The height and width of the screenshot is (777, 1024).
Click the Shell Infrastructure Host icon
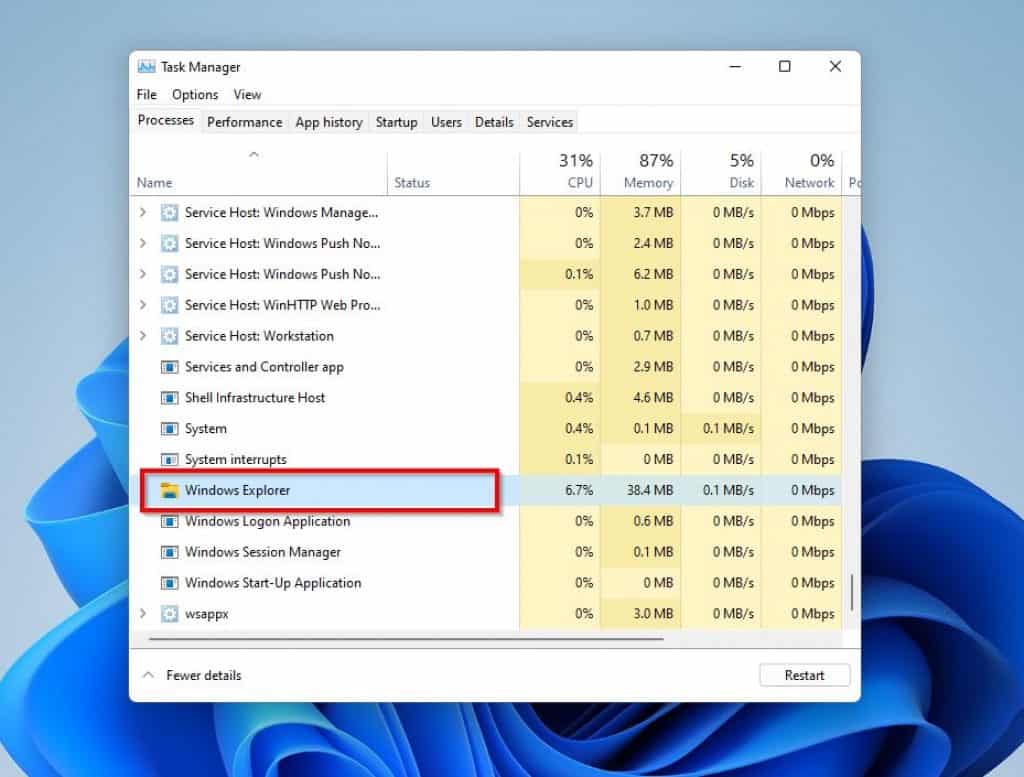click(169, 398)
